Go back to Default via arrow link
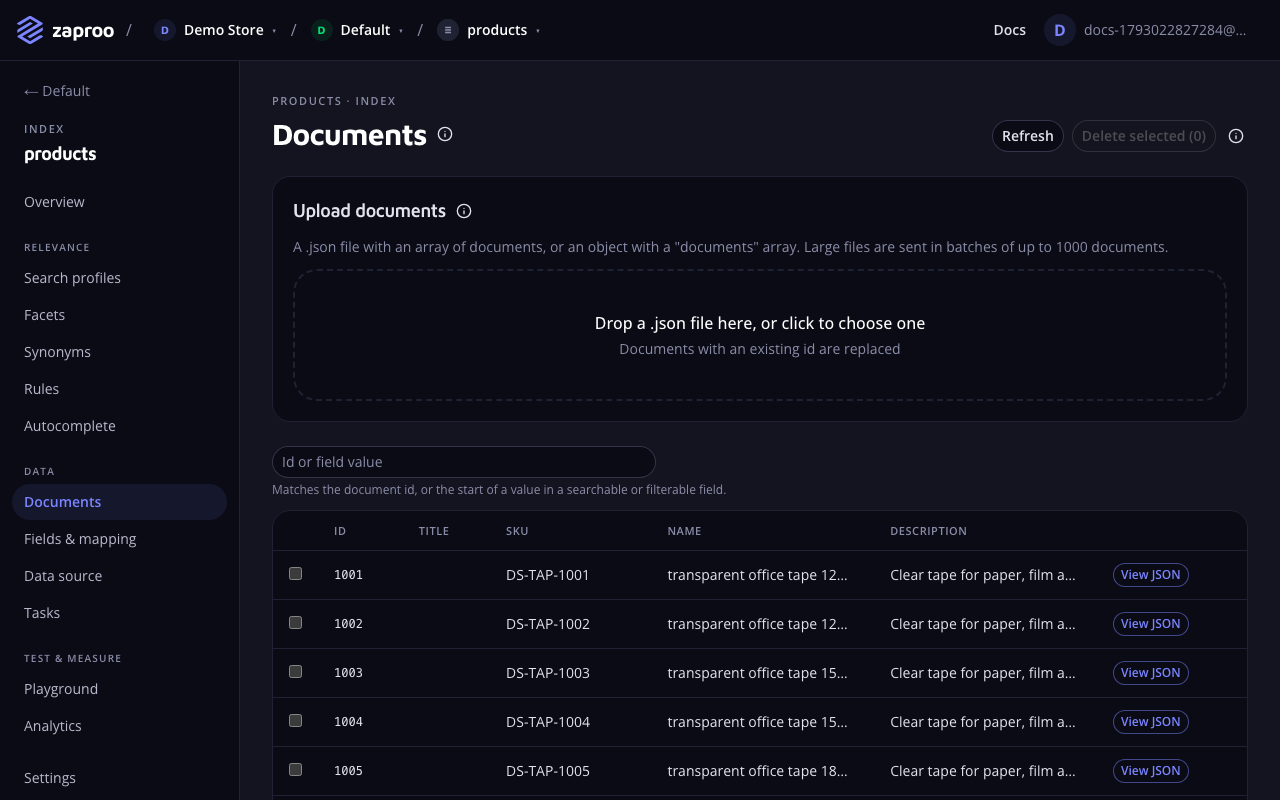Screen dimensions: 1280x800 tap(57, 91)
